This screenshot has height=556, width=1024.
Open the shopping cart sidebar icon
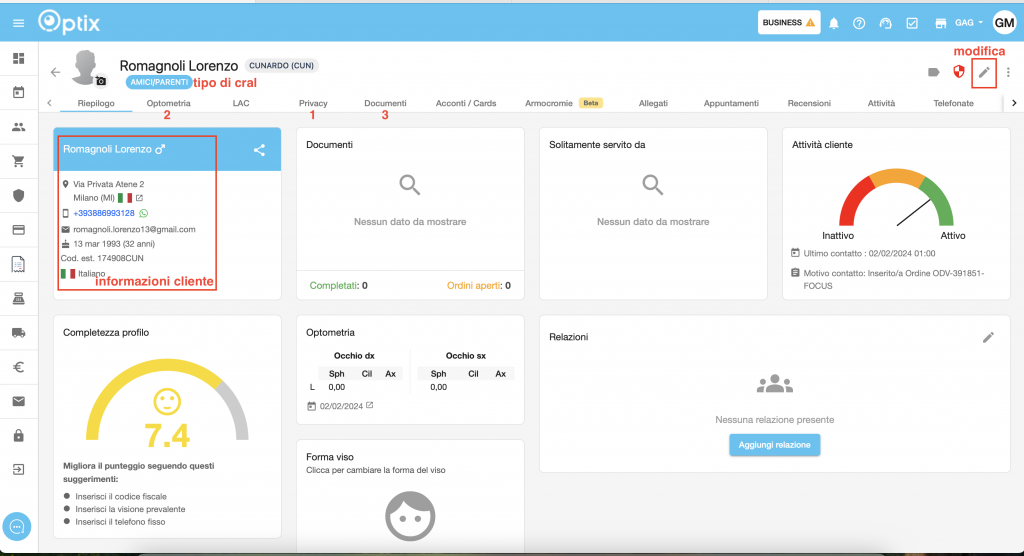point(18,161)
